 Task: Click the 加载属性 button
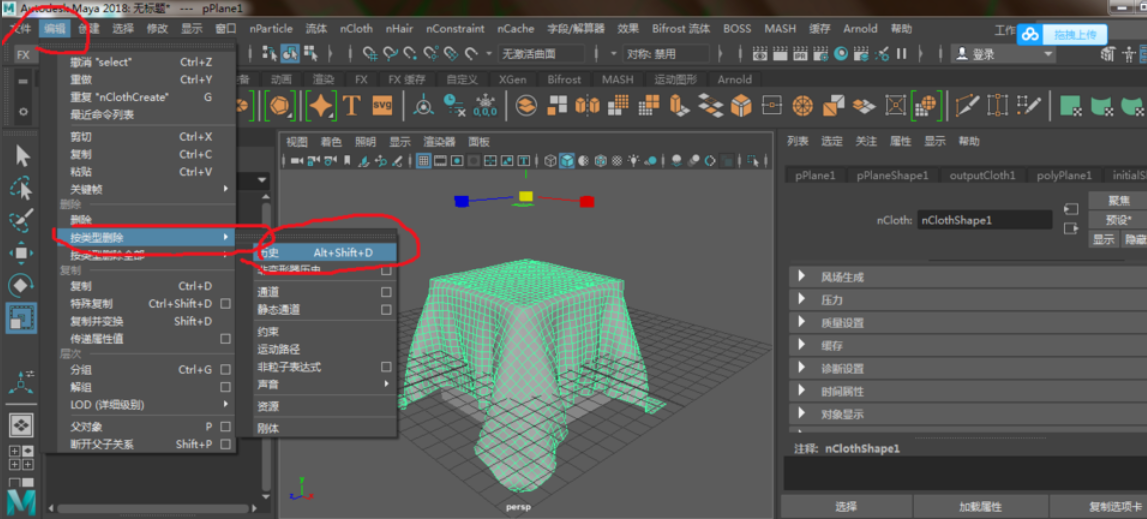click(980, 507)
